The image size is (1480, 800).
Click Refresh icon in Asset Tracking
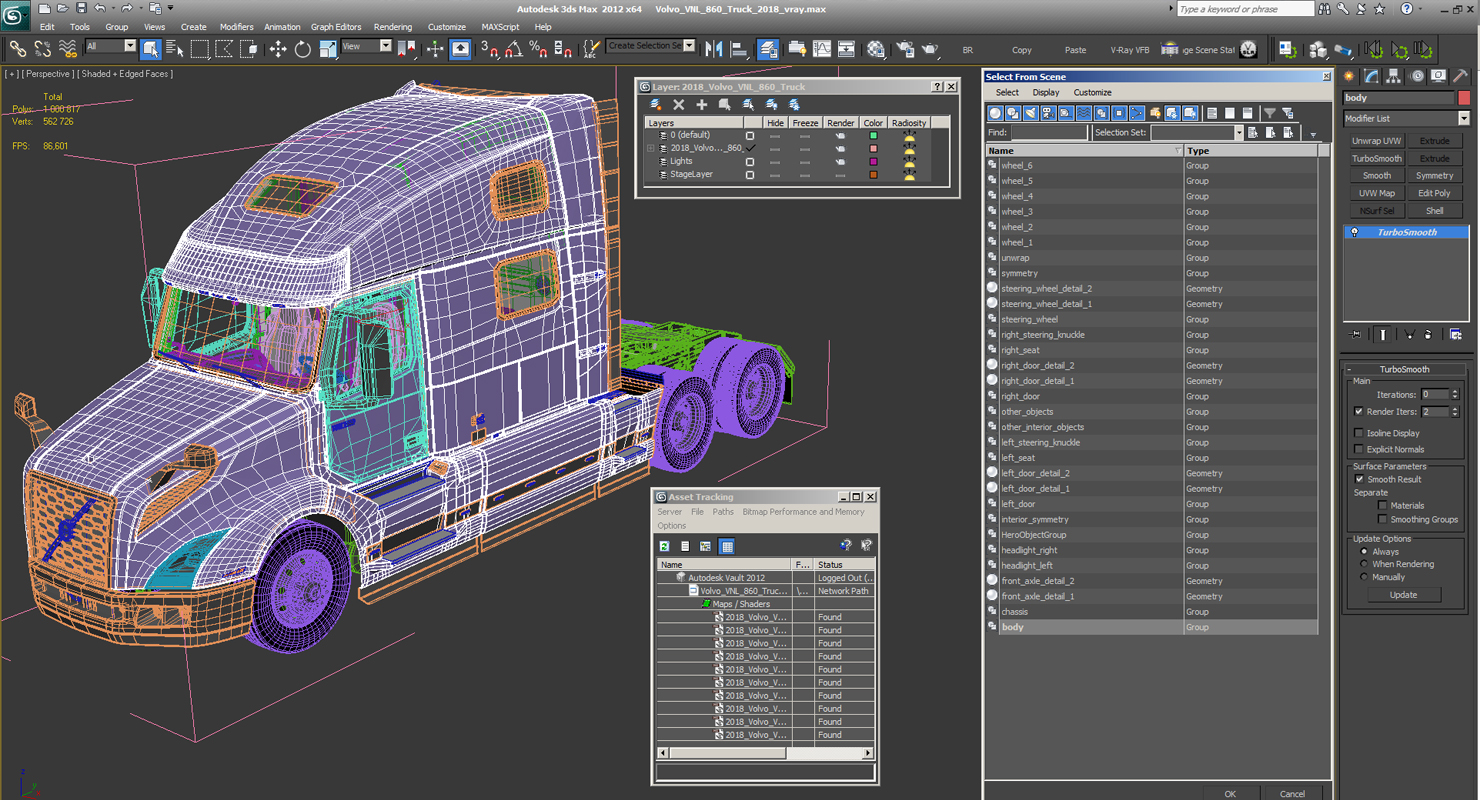664,545
